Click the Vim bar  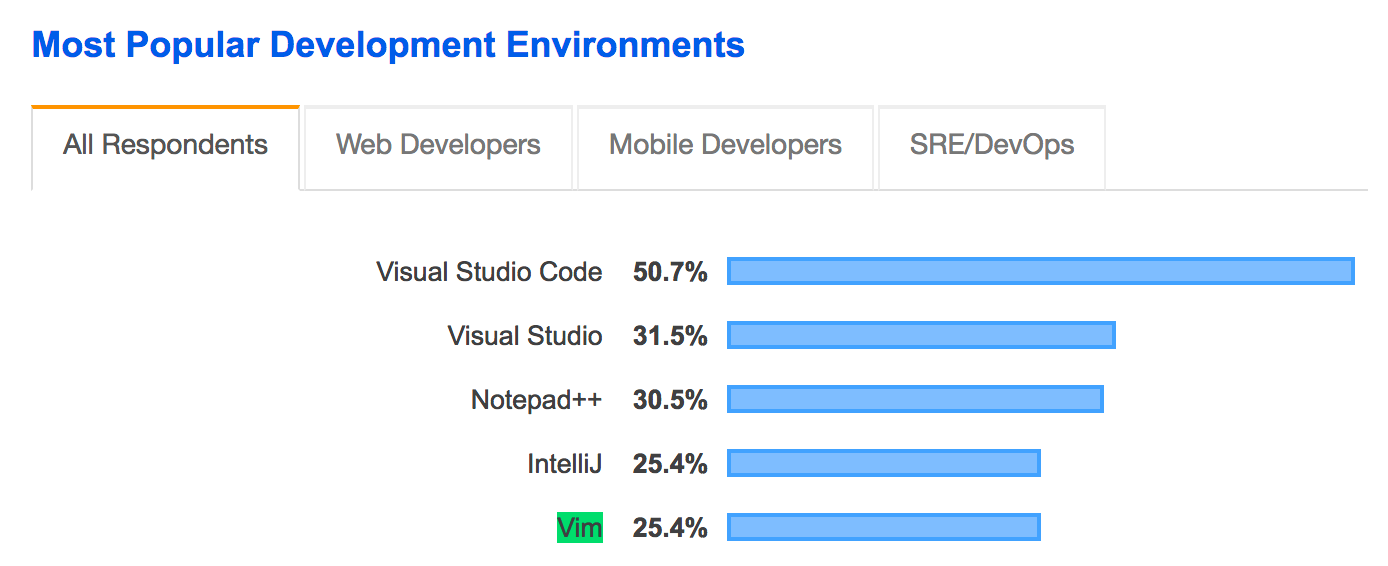[884, 527]
